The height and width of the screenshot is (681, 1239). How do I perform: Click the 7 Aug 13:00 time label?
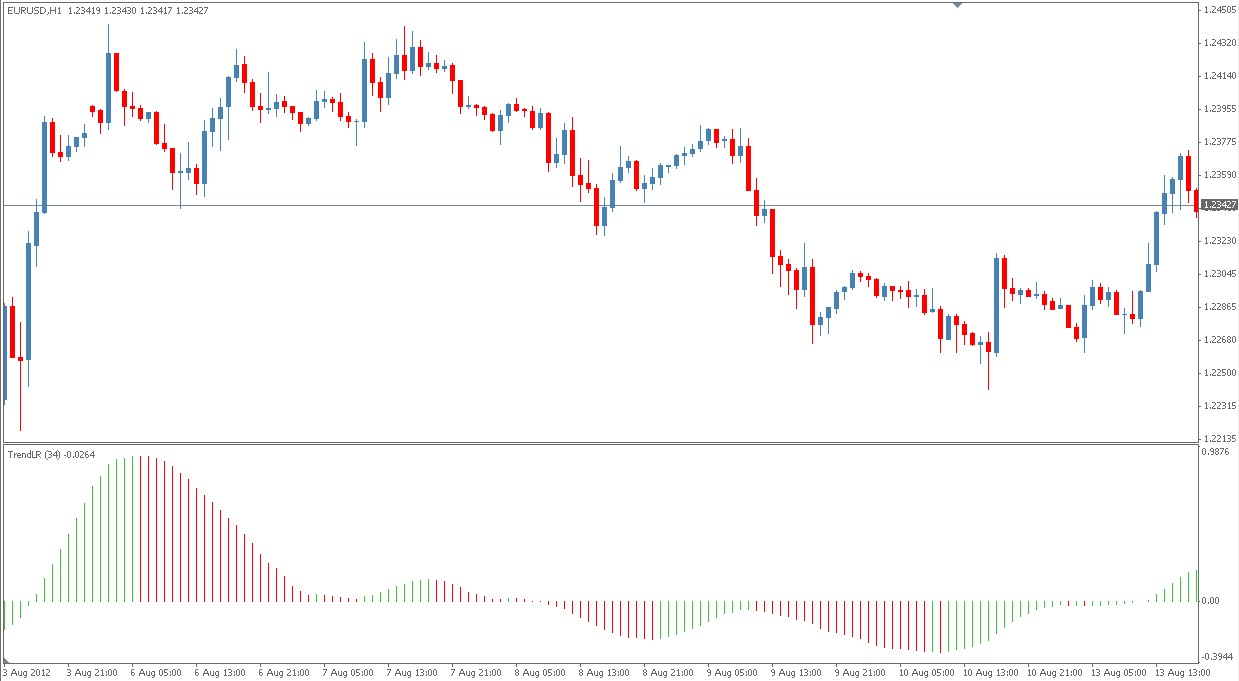[x=412, y=673]
